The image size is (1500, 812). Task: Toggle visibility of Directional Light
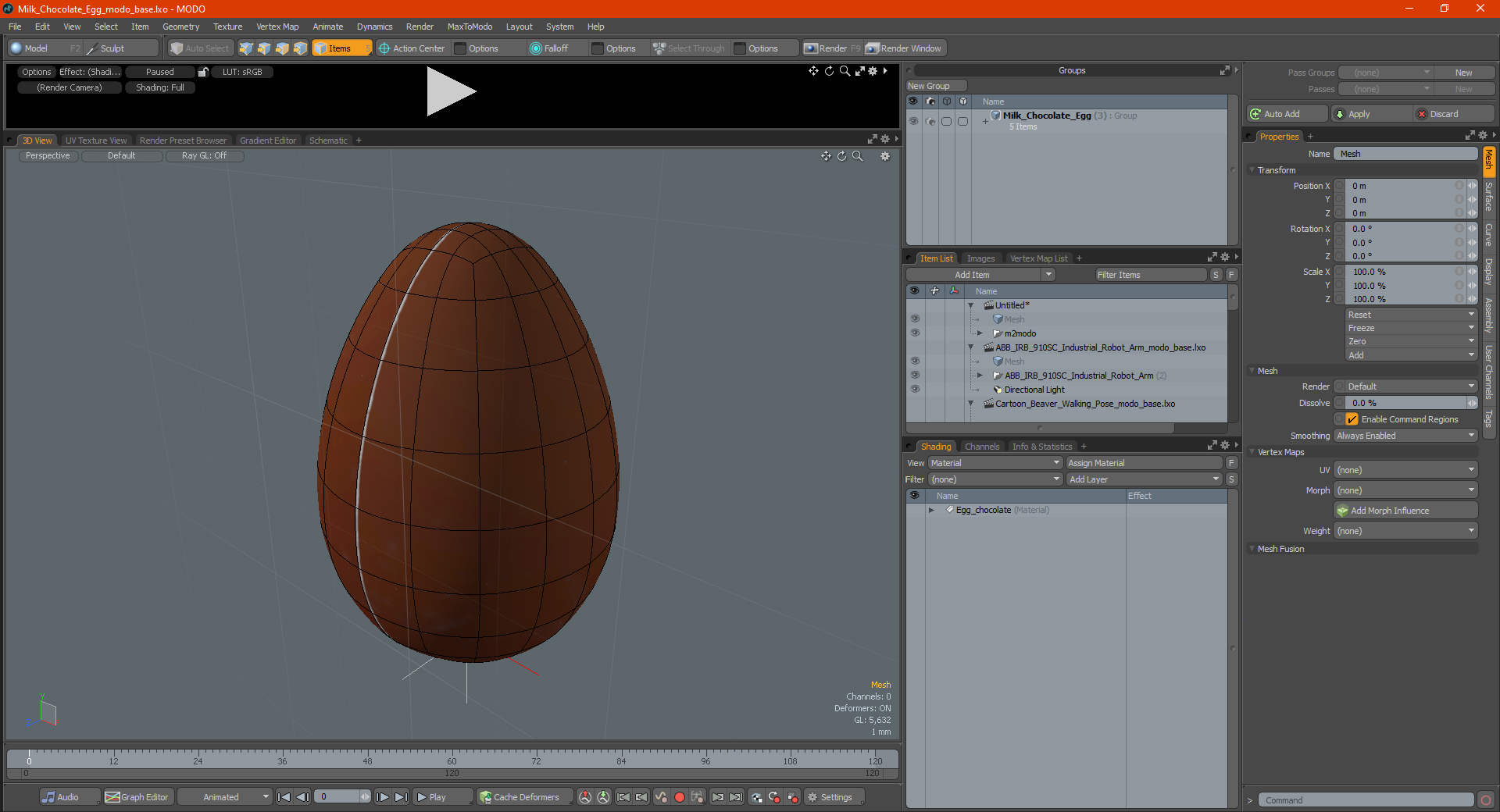915,390
